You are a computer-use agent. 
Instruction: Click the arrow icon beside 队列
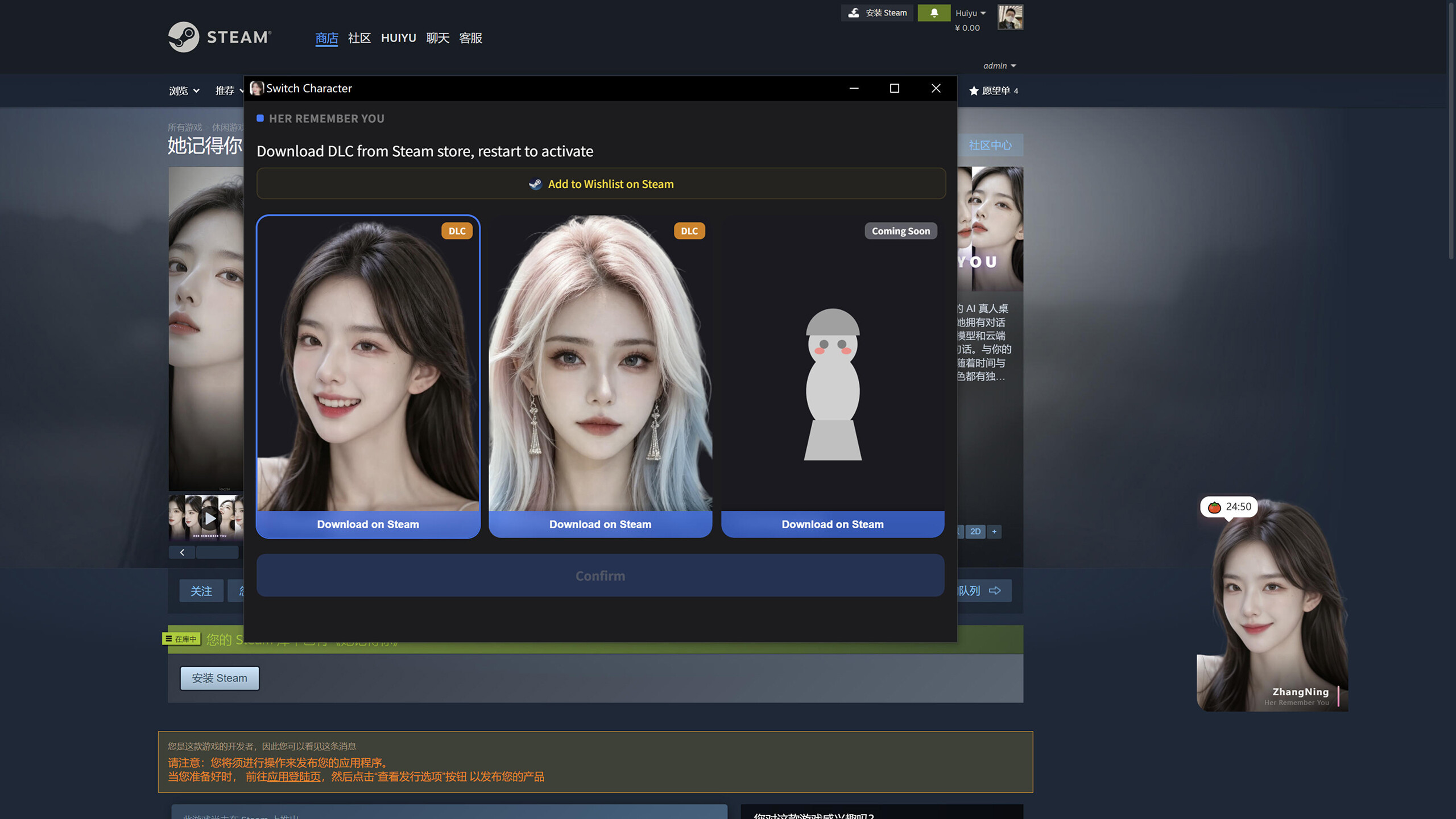(995, 590)
